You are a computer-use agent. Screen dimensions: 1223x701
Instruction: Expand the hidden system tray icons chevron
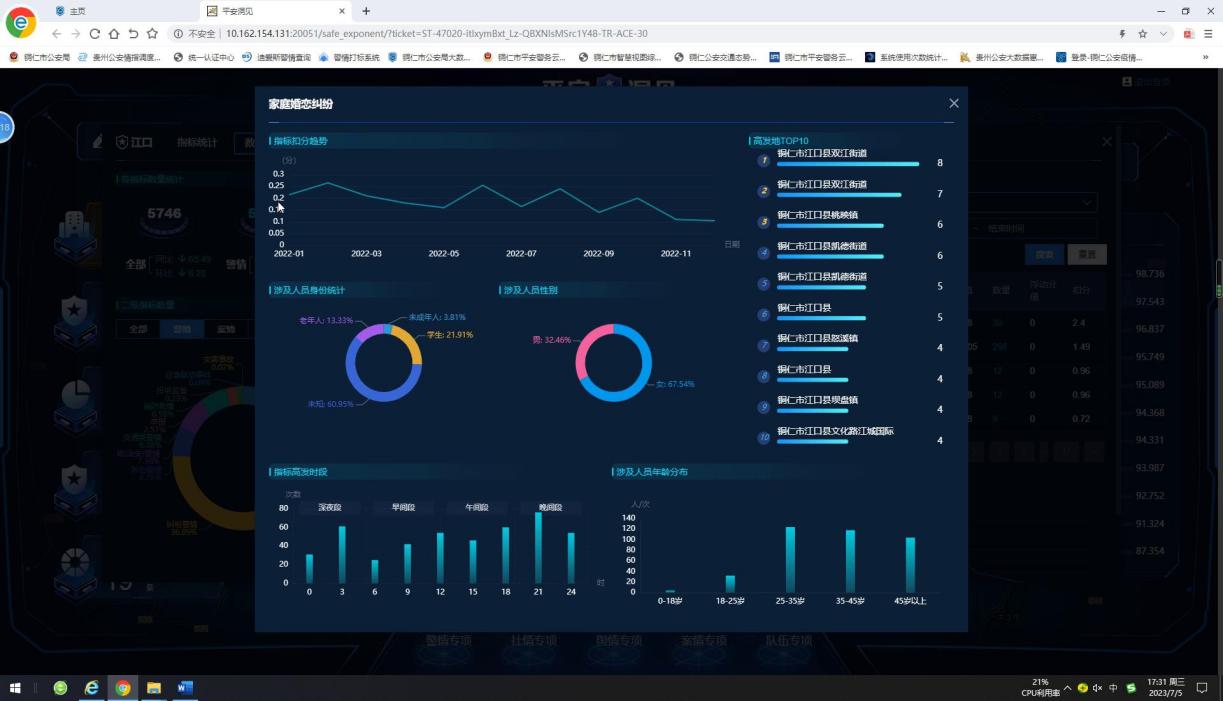[1067, 688]
